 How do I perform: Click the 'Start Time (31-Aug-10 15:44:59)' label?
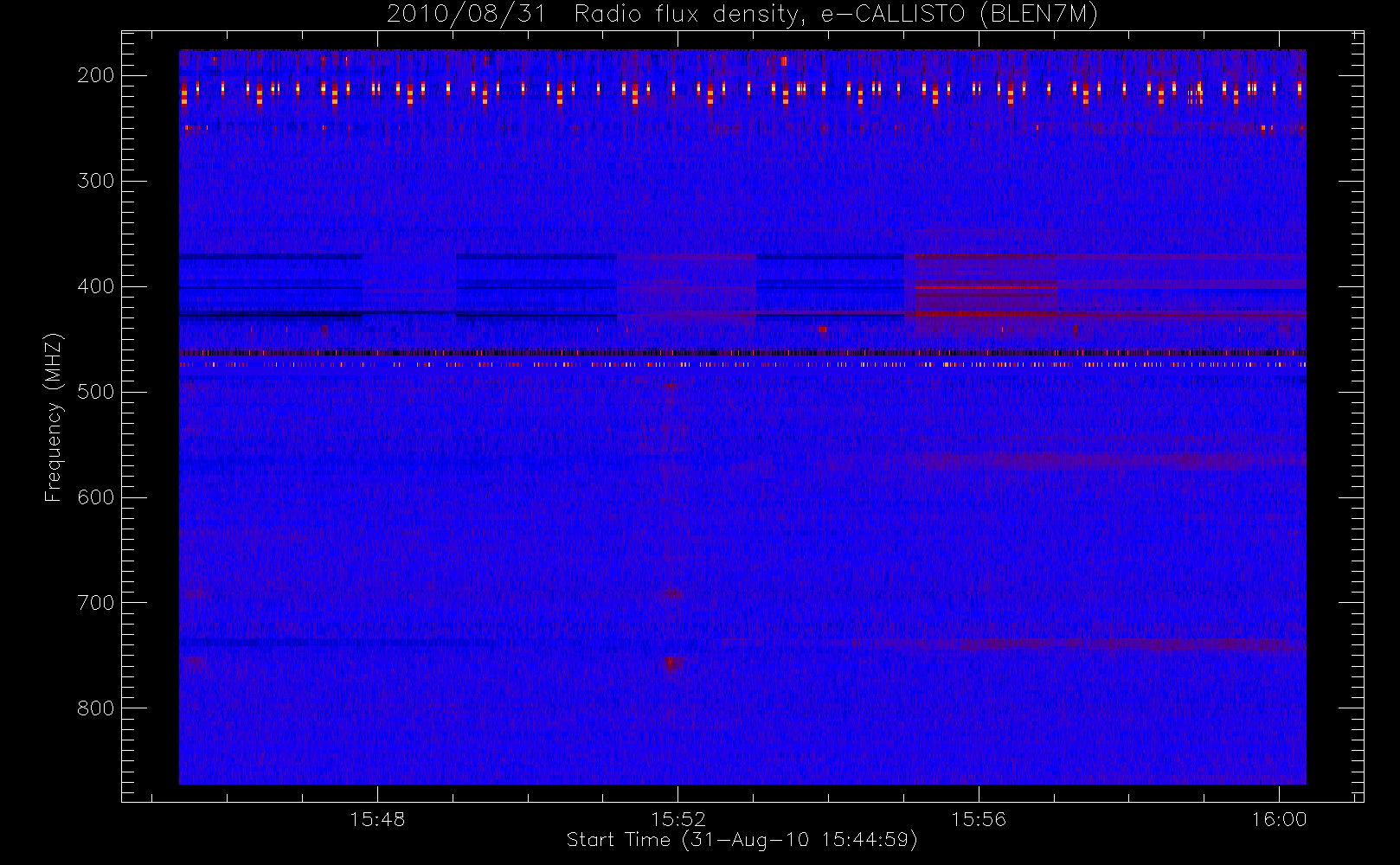click(x=742, y=840)
